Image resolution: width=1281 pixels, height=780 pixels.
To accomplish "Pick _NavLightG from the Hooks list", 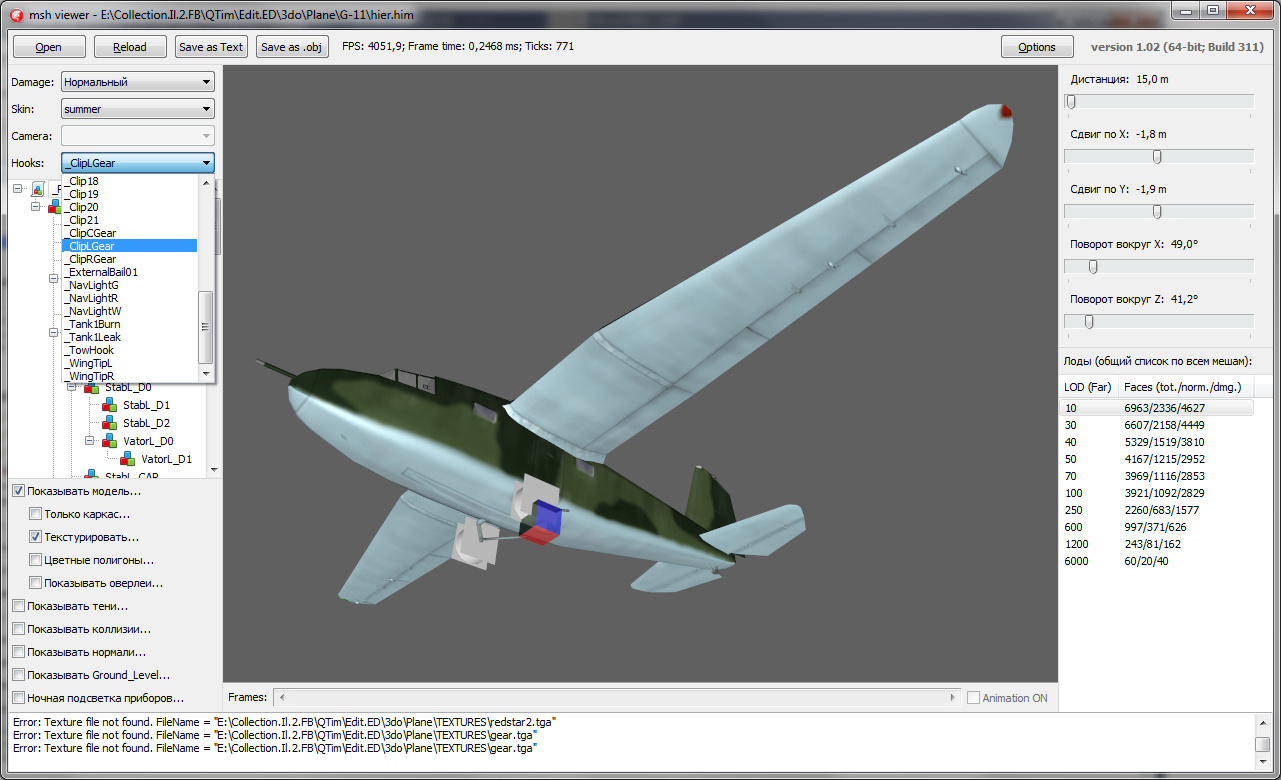I will point(129,285).
